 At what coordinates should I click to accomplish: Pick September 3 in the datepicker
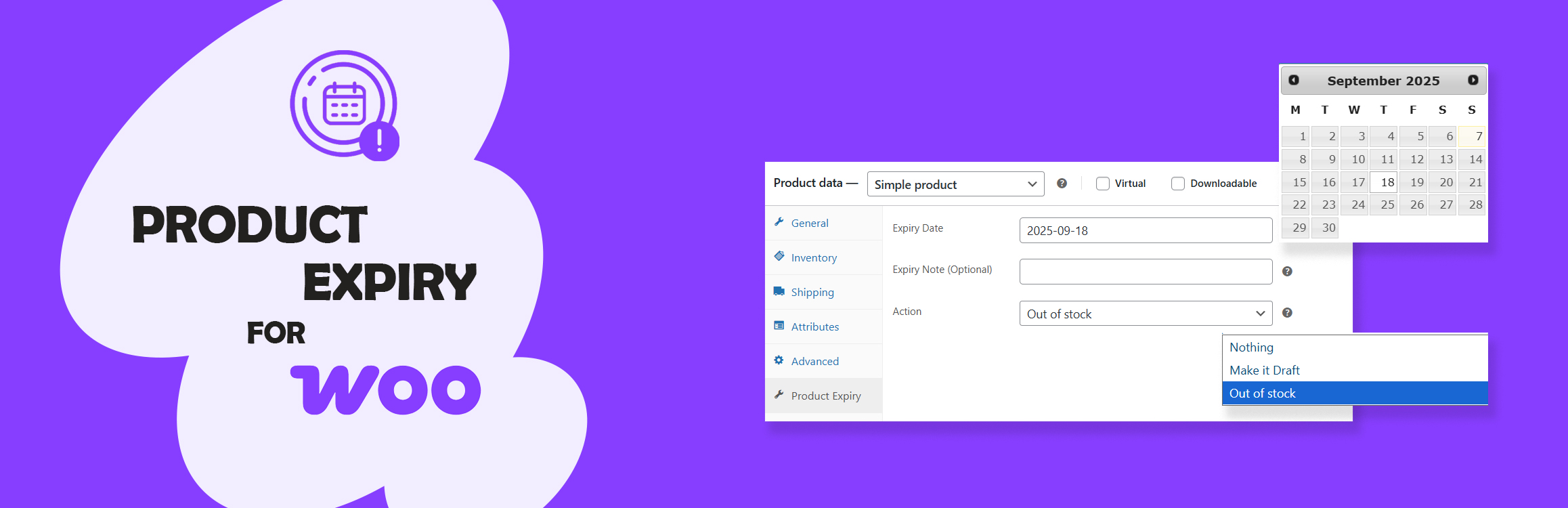tap(1354, 136)
